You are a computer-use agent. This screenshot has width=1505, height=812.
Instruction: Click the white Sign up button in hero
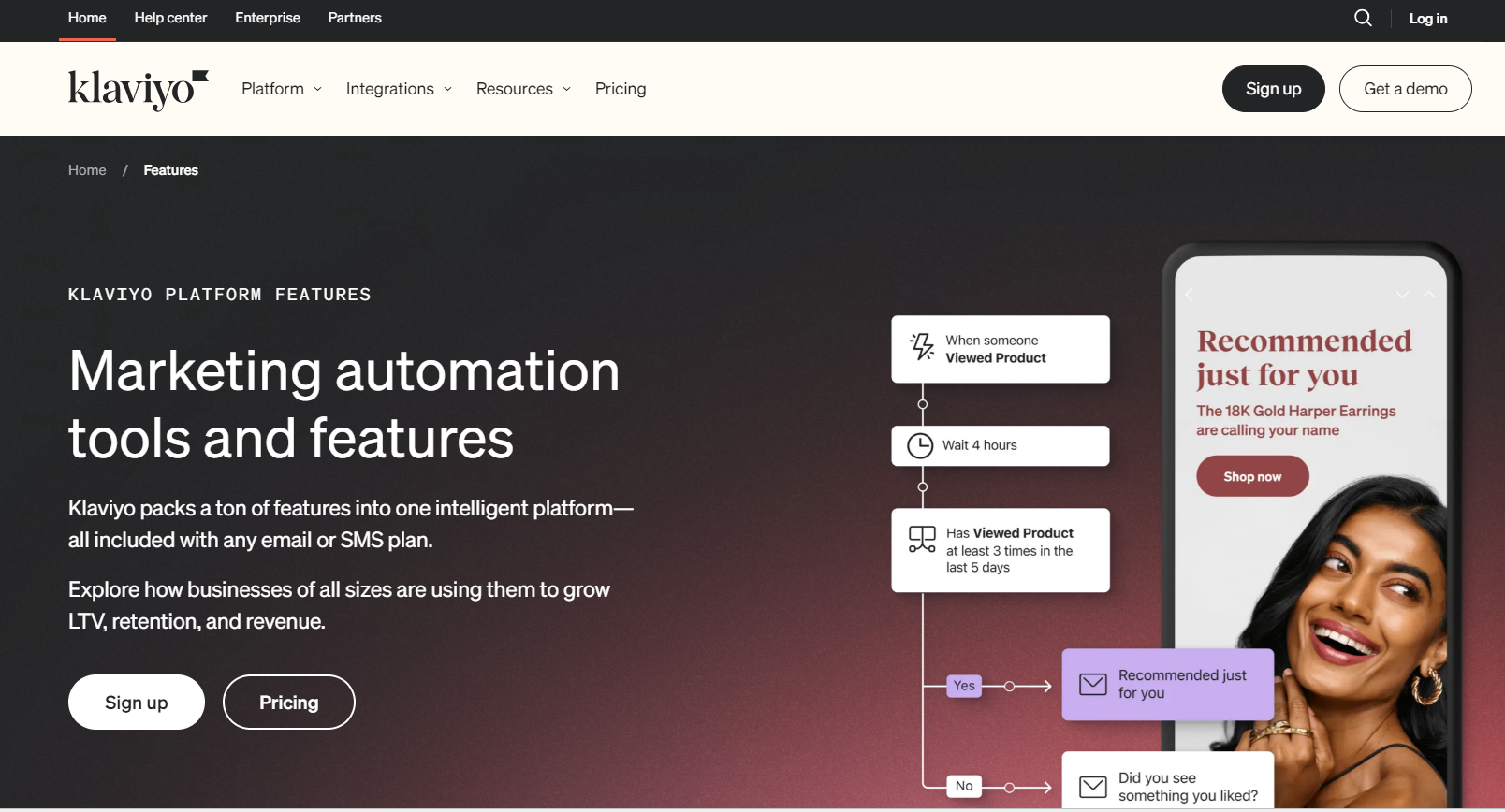pyautogui.click(x=137, y=703)
